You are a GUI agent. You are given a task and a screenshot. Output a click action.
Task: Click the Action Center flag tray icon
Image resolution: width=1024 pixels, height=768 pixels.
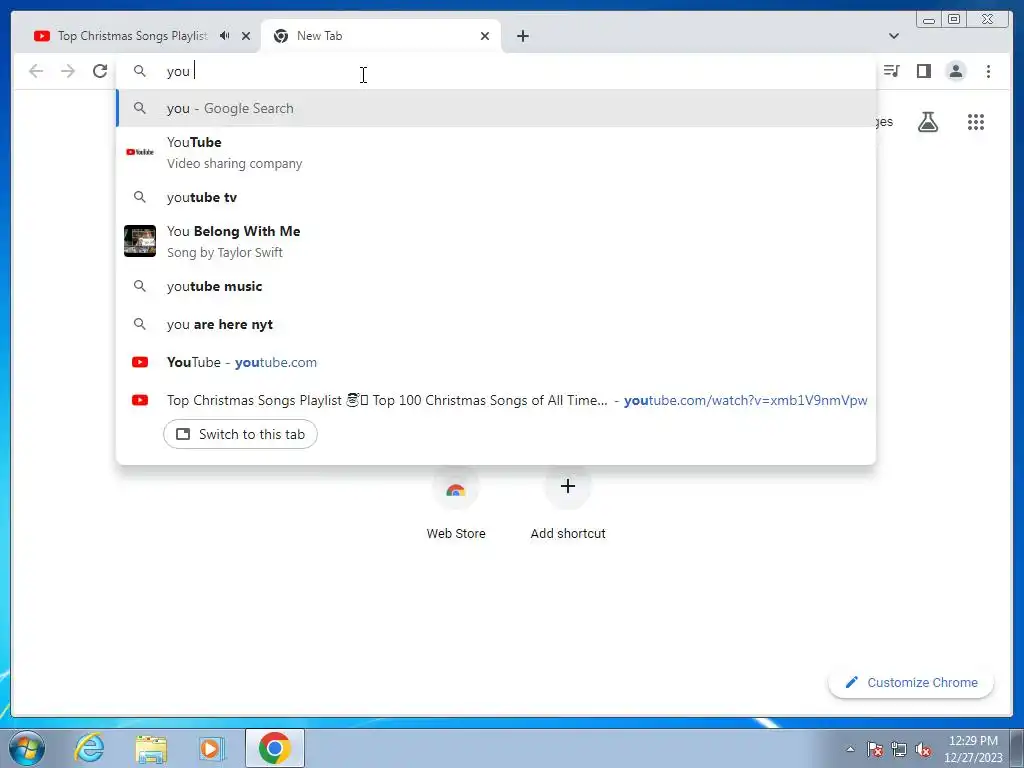(x=875, y=749)
